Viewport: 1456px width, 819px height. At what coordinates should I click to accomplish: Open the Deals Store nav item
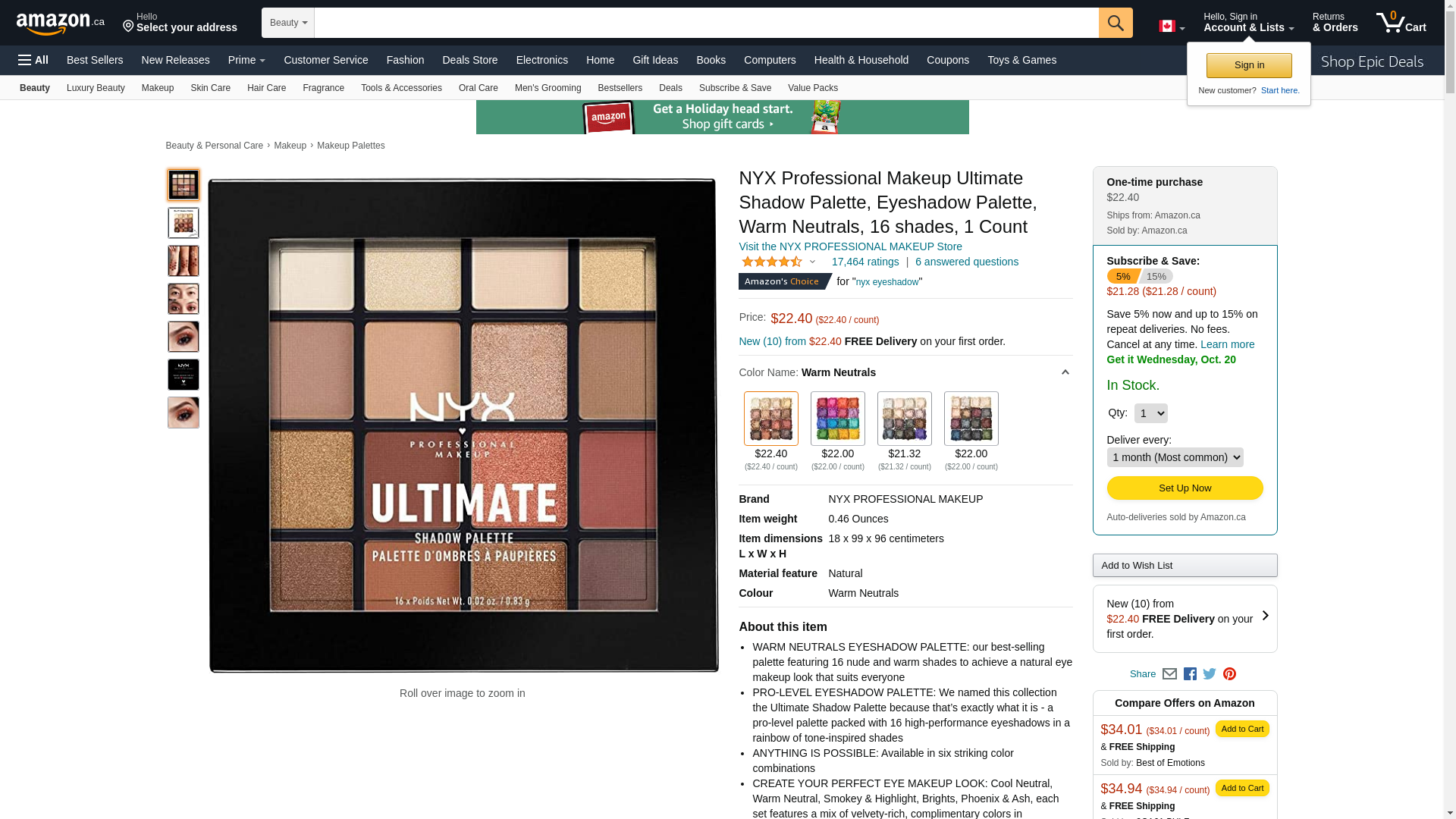[x=469, y=60]
